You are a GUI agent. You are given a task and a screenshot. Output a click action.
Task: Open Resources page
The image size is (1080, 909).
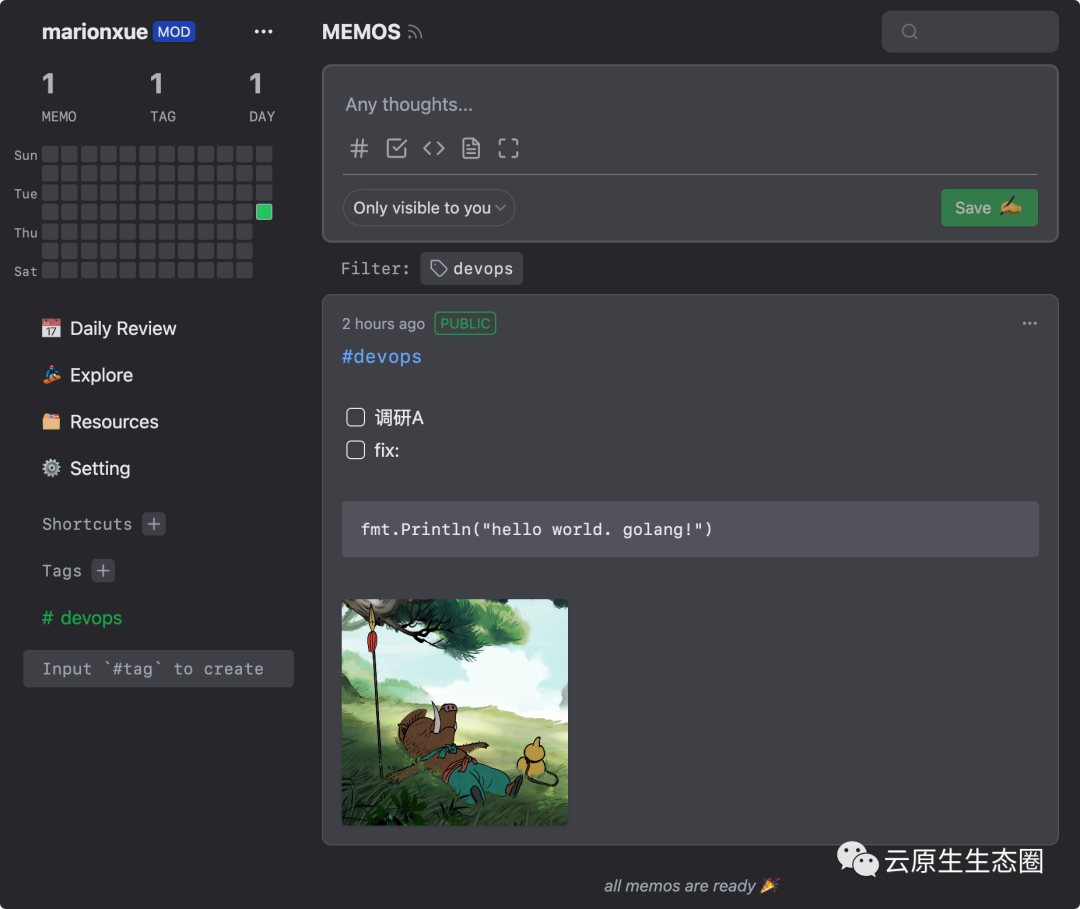pyautogui.click(x=100, y=421)
